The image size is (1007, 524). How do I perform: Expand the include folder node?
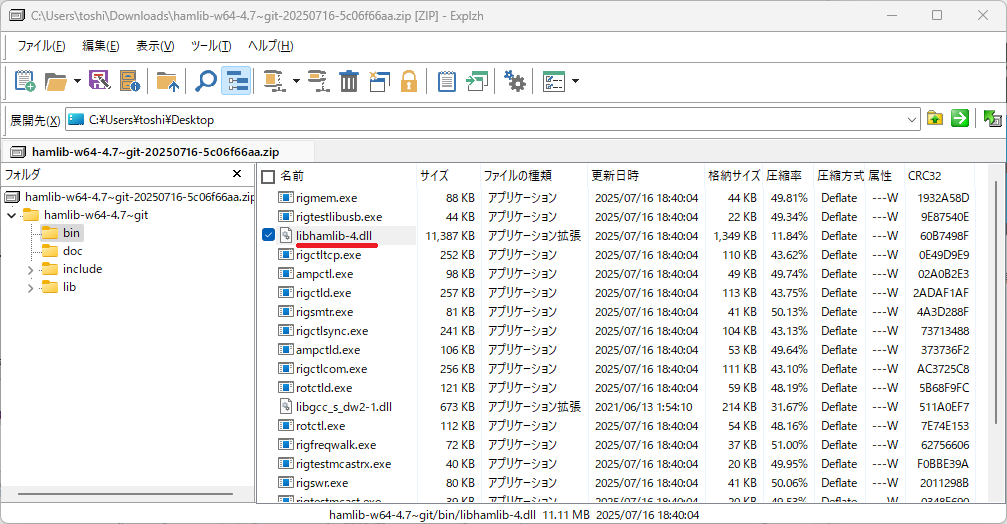point(30,270)
